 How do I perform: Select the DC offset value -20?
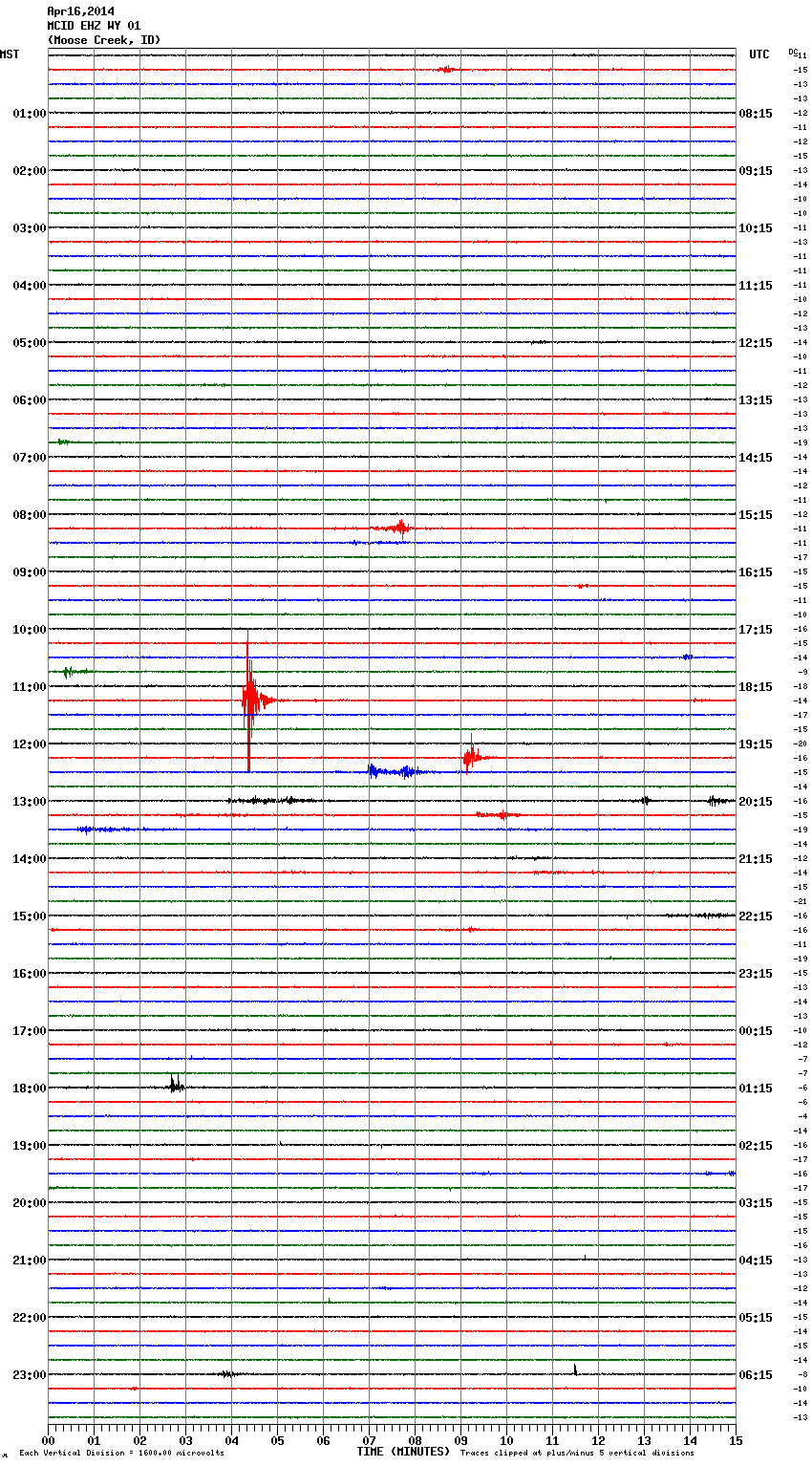click(x=801, y=744)
